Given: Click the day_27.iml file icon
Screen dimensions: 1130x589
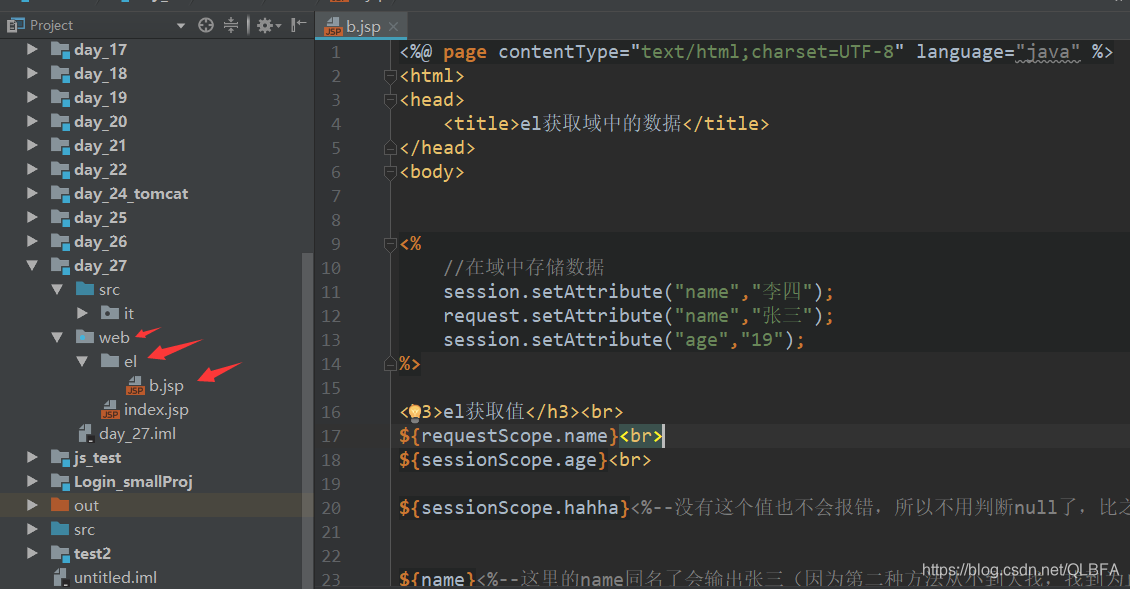Looking at the screenshot, I should pos(85,433).
